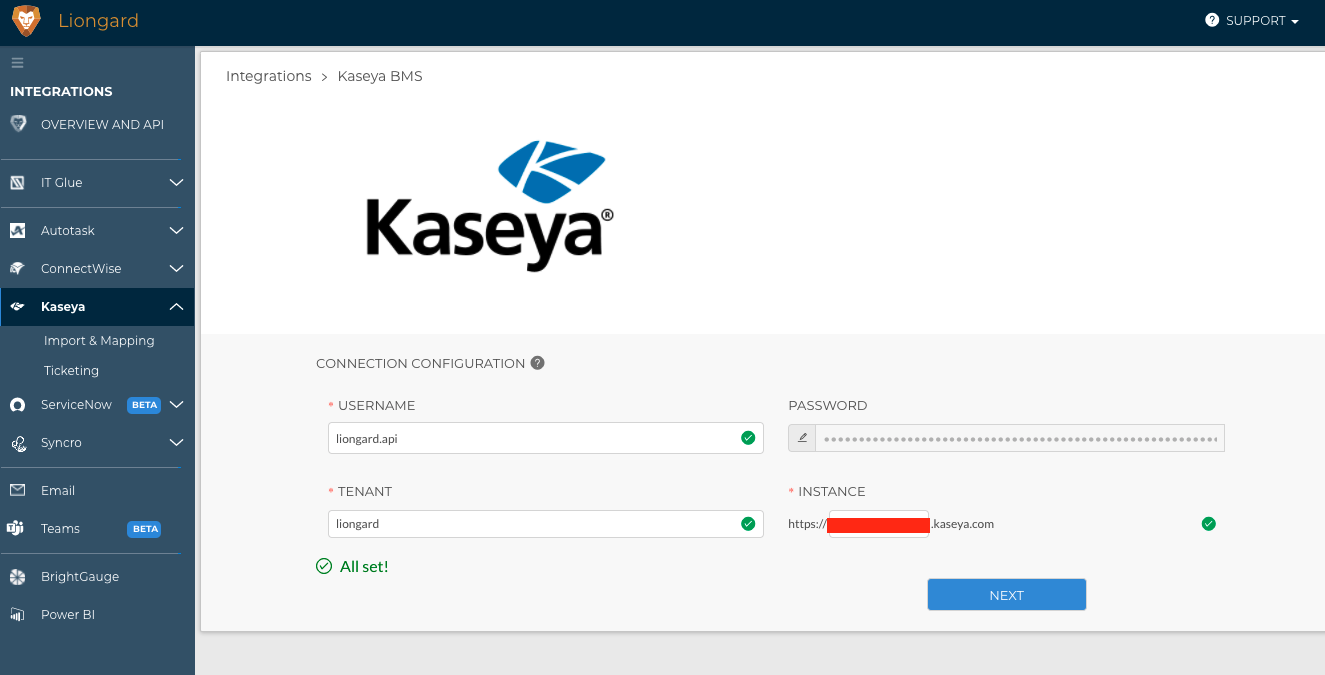Click the IT Glue sidebar icon
The image size is (1325, 675).
point(17,183)
